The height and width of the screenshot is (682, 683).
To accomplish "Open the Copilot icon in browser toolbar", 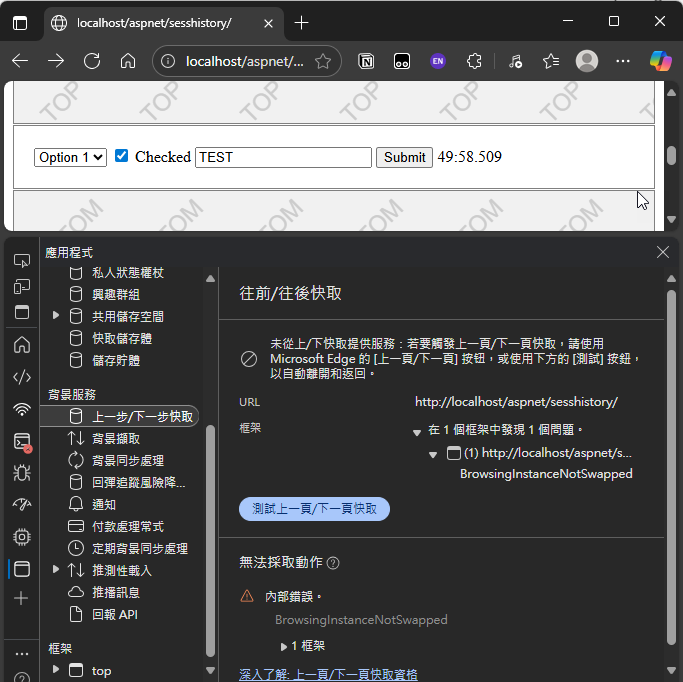I will 660,61.
